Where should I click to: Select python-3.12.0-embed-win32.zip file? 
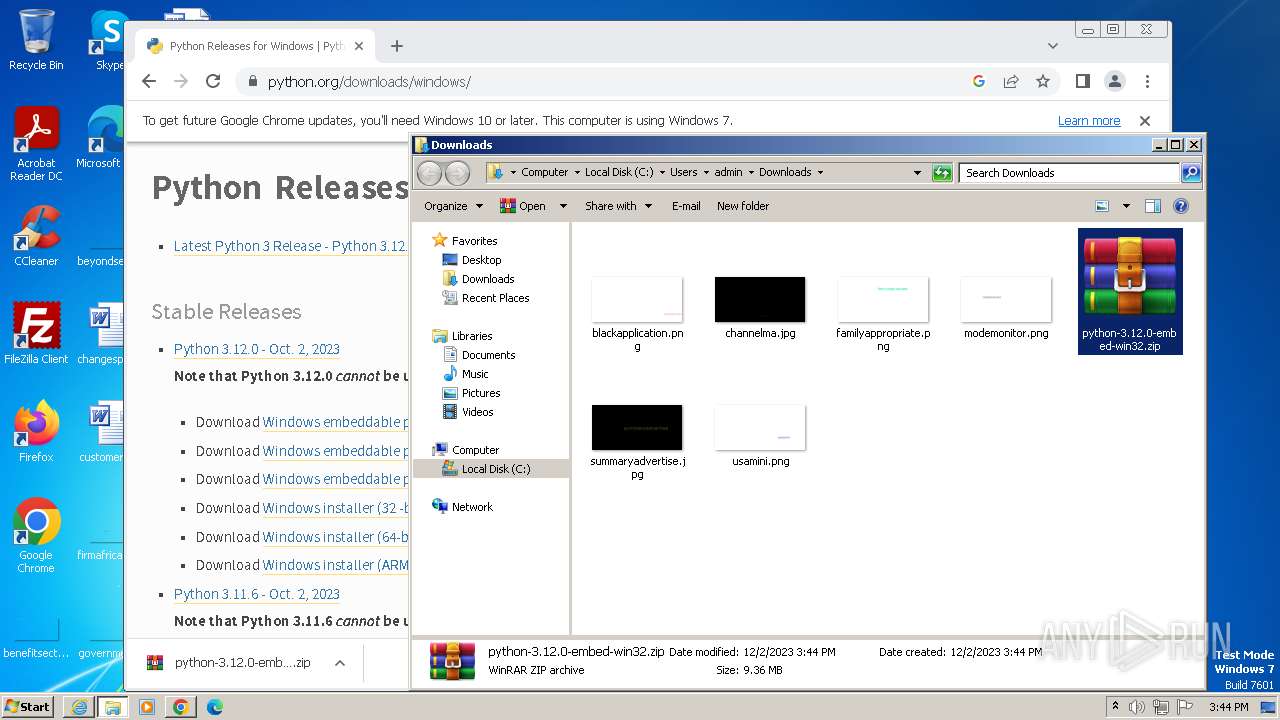(1130, 291)
